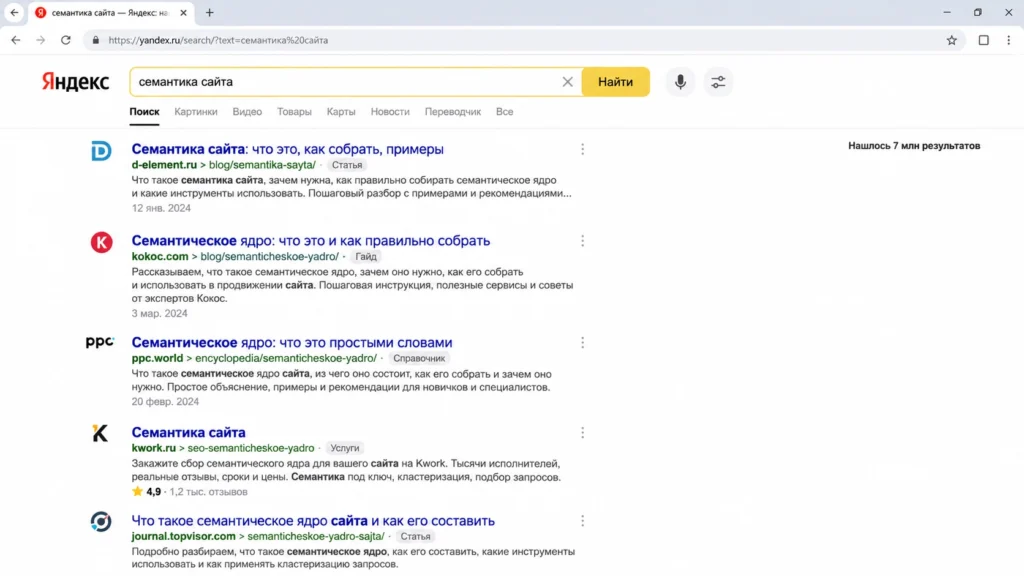Open kwork.ru favicon
The width and height of the screenshot is (1024, 576).
tap(100, 433)
